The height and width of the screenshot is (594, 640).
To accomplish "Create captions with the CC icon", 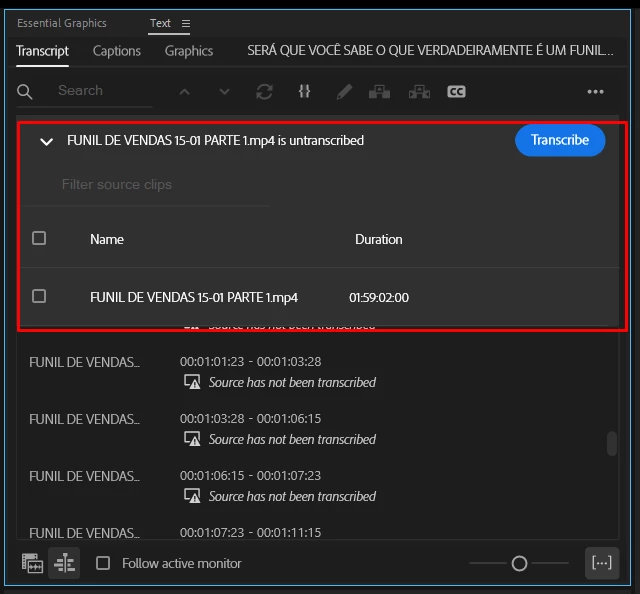I will point(456,92).
